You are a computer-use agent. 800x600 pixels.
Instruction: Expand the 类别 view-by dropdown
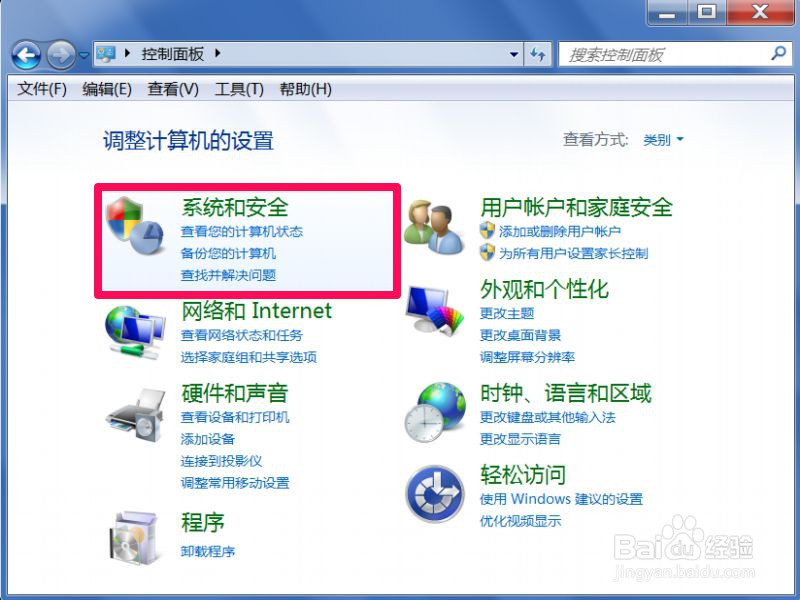pos(663,139)
